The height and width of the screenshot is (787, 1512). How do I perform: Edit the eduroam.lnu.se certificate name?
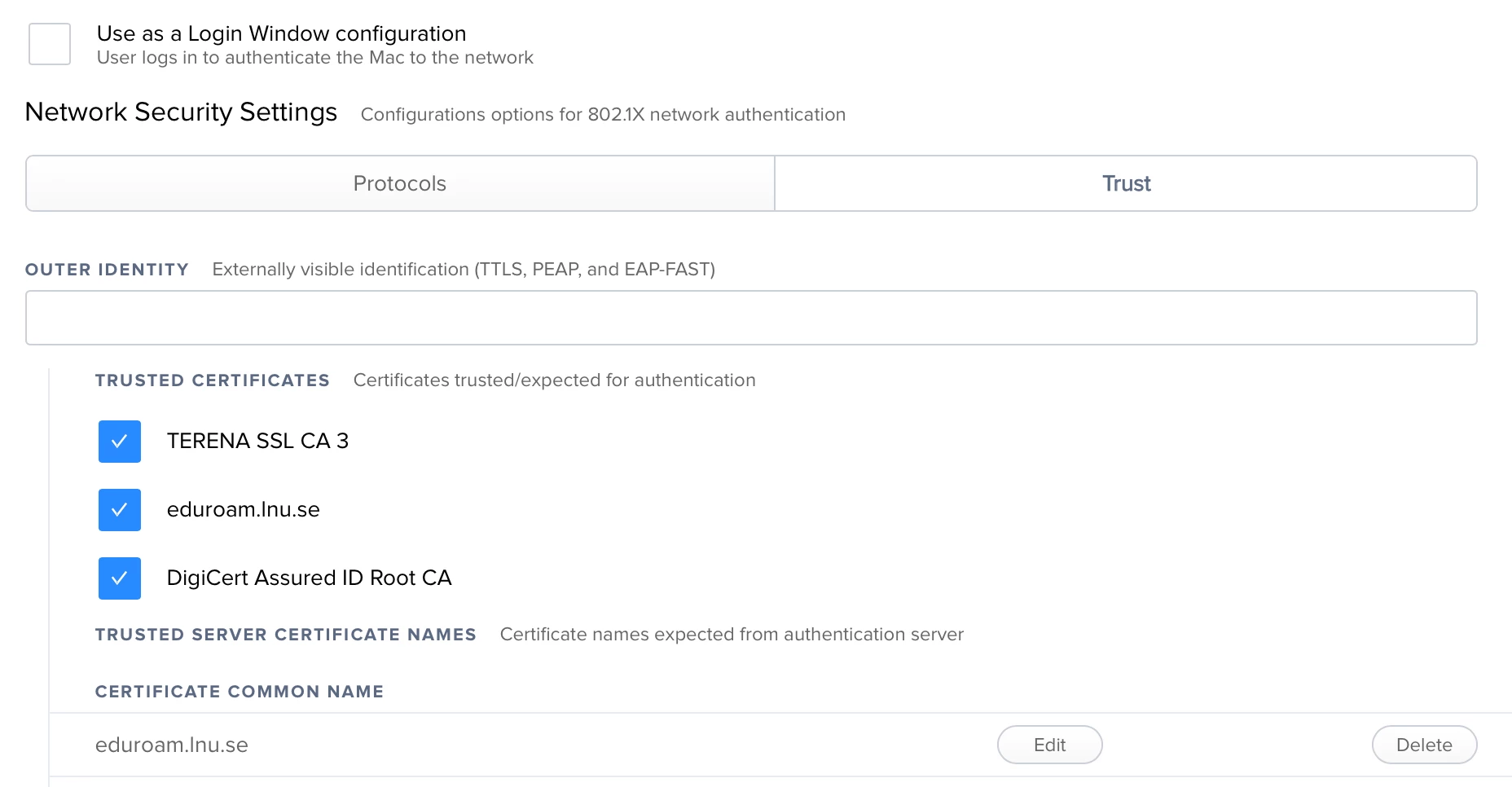pyautogui.click(x=1049, y=745)
